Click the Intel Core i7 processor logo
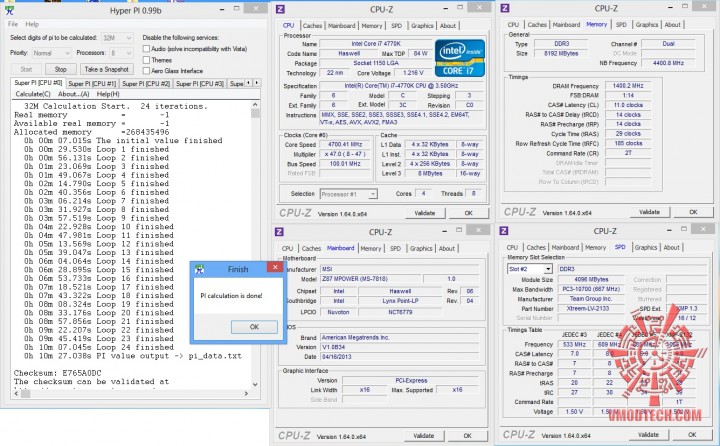This screenshot has height=446, width=720. pos(460,58)
